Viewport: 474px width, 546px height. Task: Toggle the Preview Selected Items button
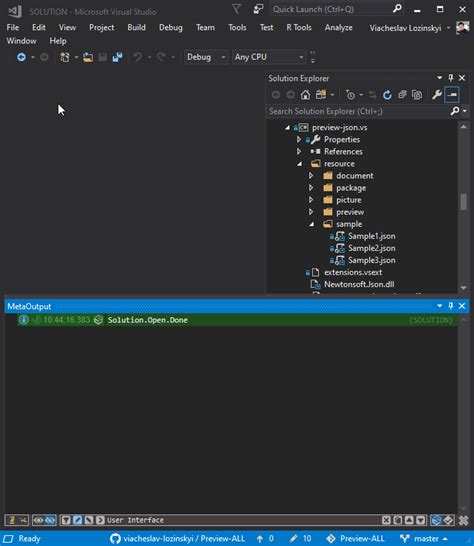(x=452, y=95)
